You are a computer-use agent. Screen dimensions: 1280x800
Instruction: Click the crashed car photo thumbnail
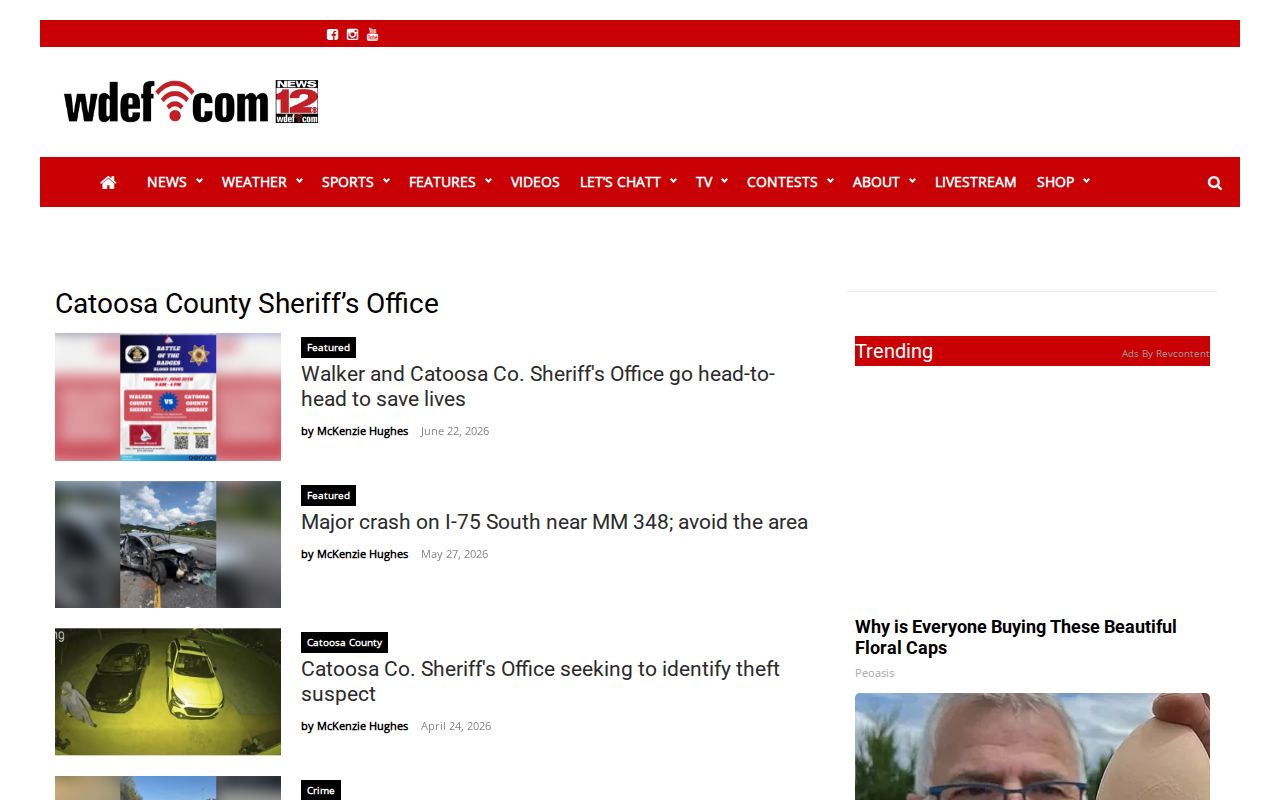click(168, 544)
